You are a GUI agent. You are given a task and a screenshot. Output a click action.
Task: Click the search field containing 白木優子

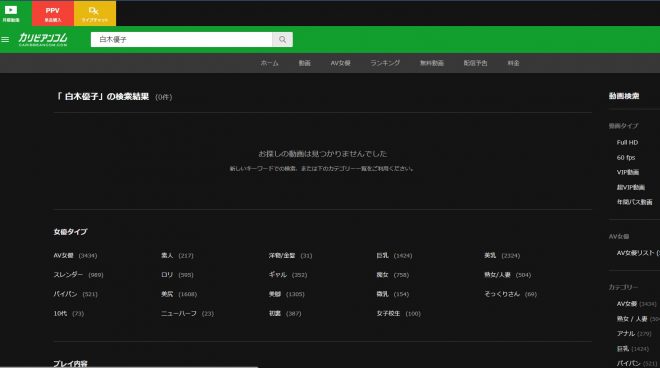(x=182, y=40)
